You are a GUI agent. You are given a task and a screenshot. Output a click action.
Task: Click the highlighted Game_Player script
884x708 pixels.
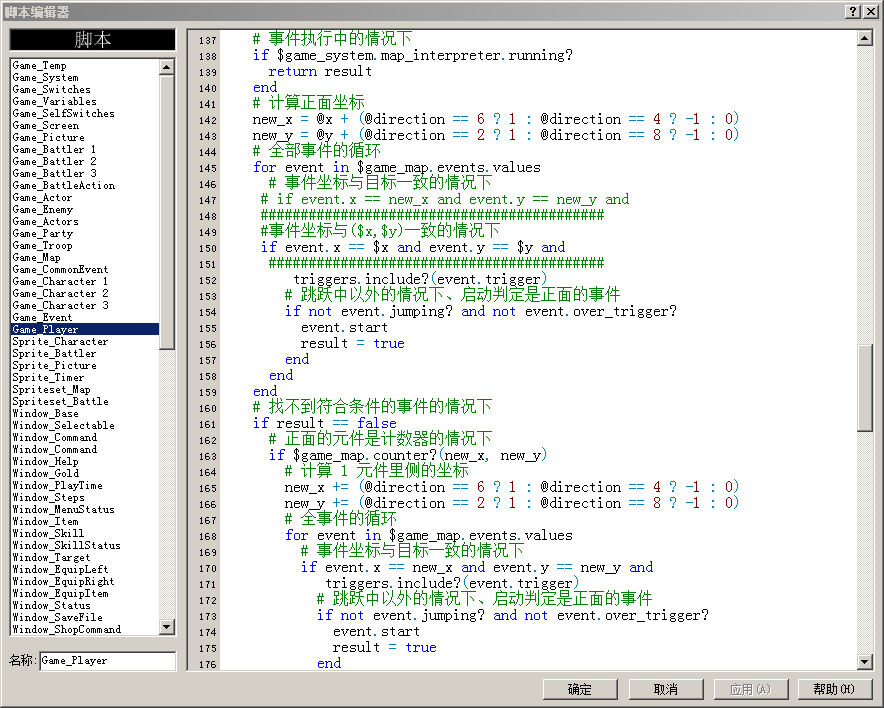(x=85, y=329)
